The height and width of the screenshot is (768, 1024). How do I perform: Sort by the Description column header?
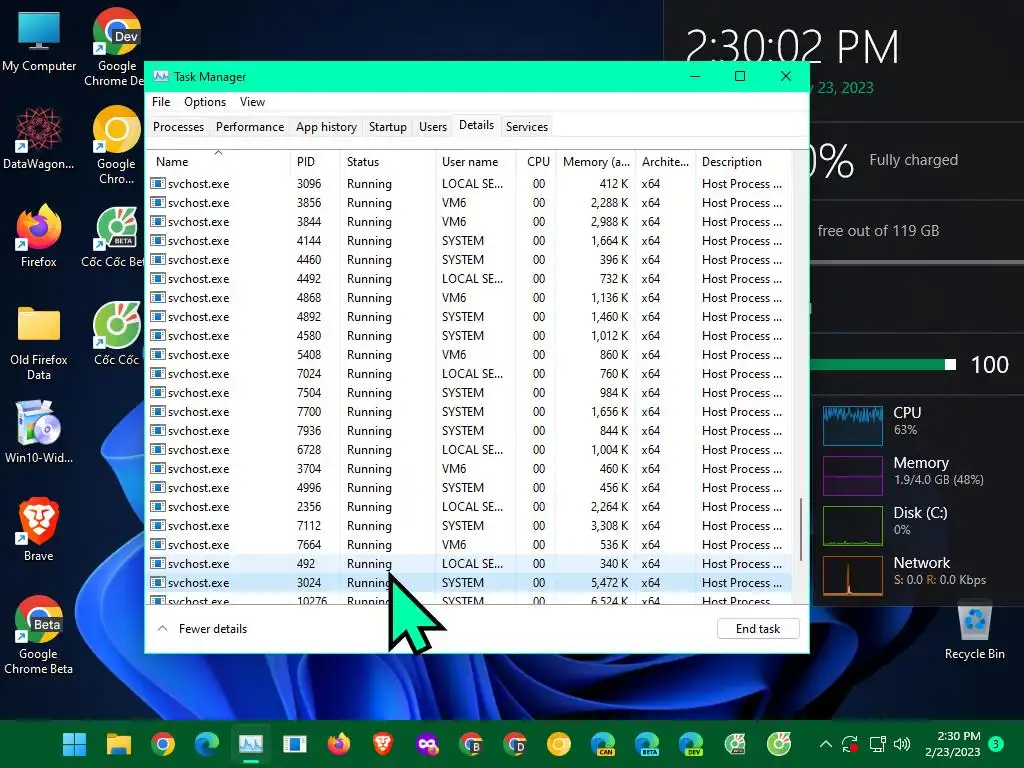(x=743, y=161)
